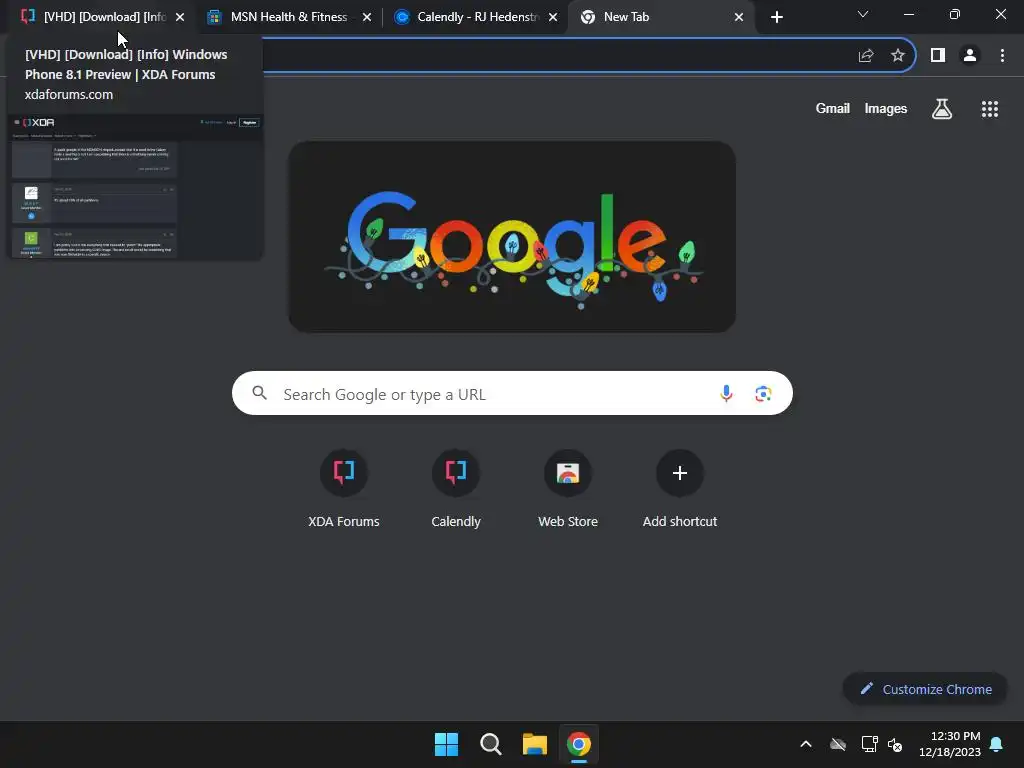1024x768 pixels.
Task: Bookmark this tab with star icon
Action: click(x=898, y=56)
